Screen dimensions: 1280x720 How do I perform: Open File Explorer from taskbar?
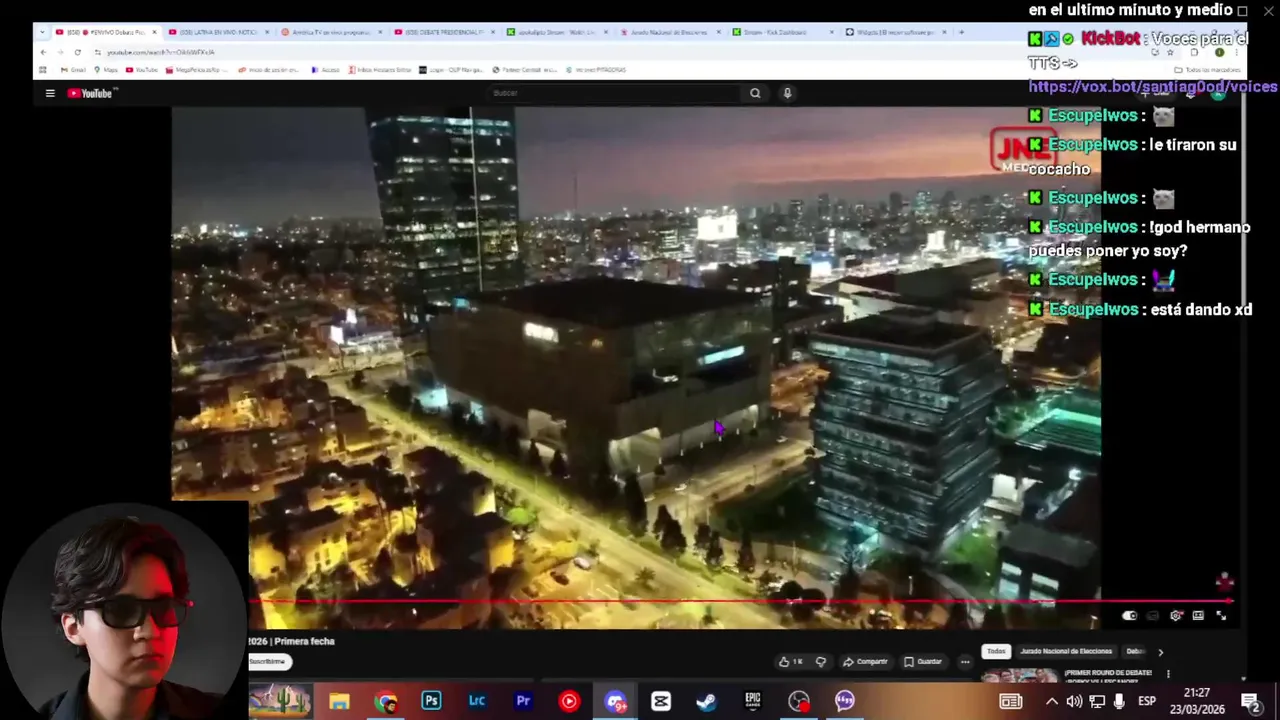coord(339,701)
